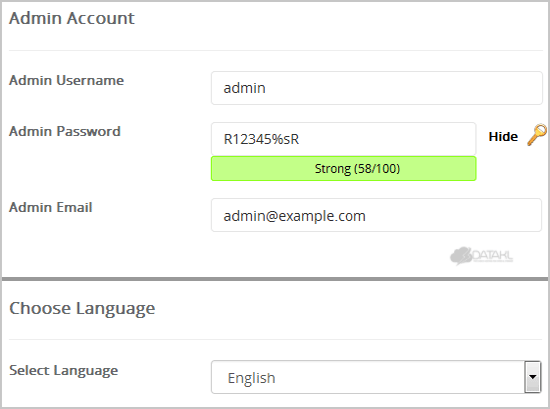Click the green Strong password strength bar

(343, 169)
